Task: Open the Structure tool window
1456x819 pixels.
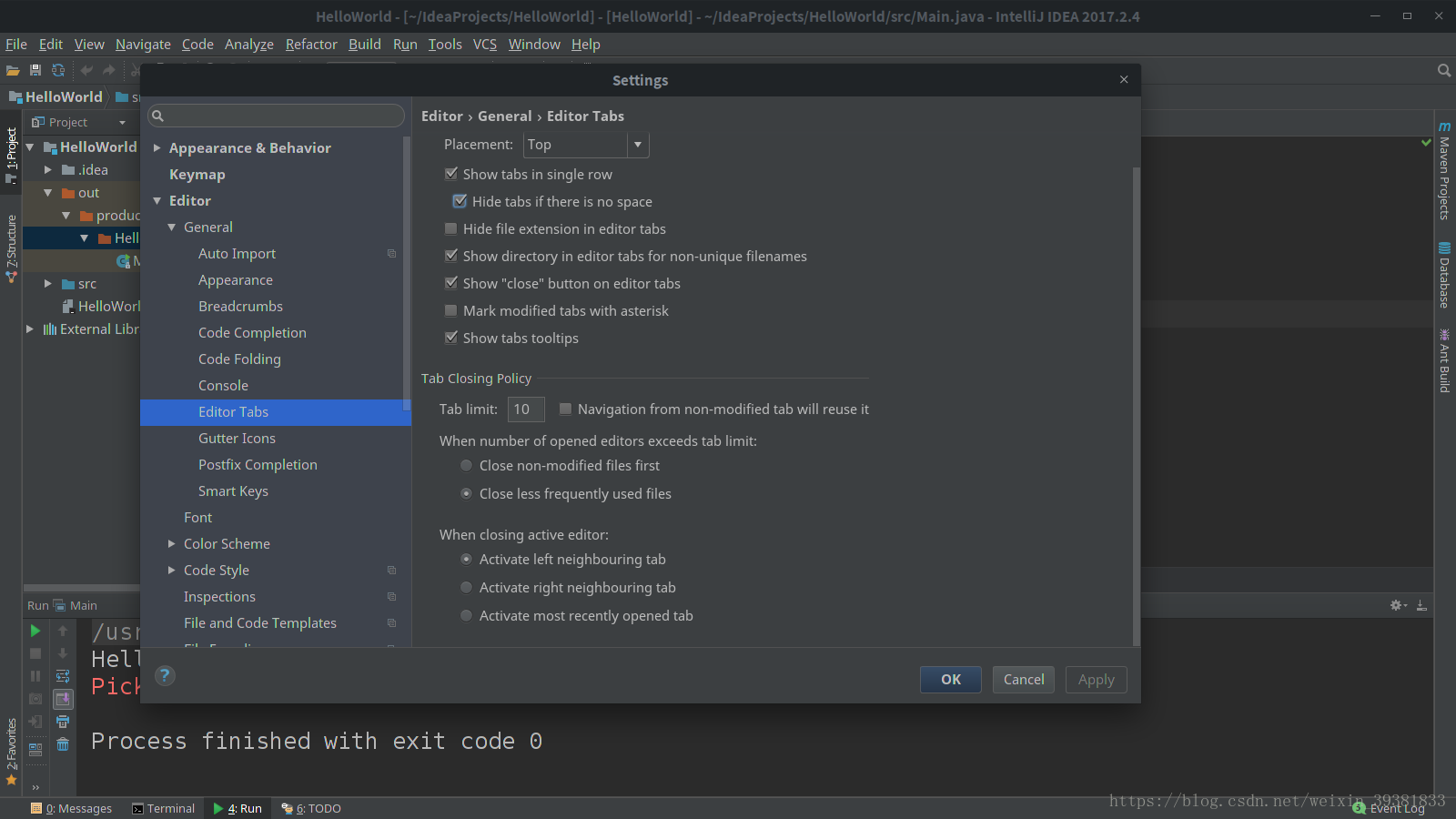Action: (x=12, y=248)
